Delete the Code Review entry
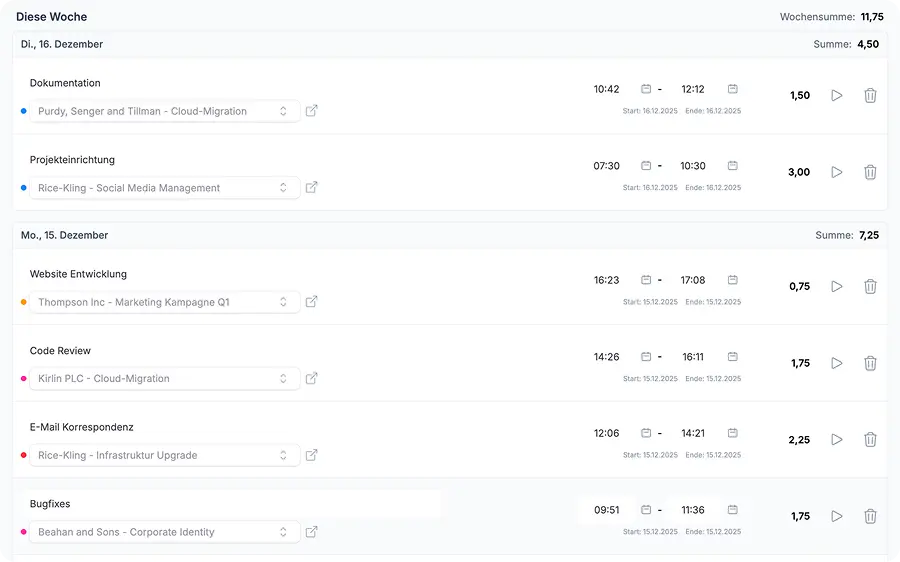The image size is (900, 562). [870, 363]
